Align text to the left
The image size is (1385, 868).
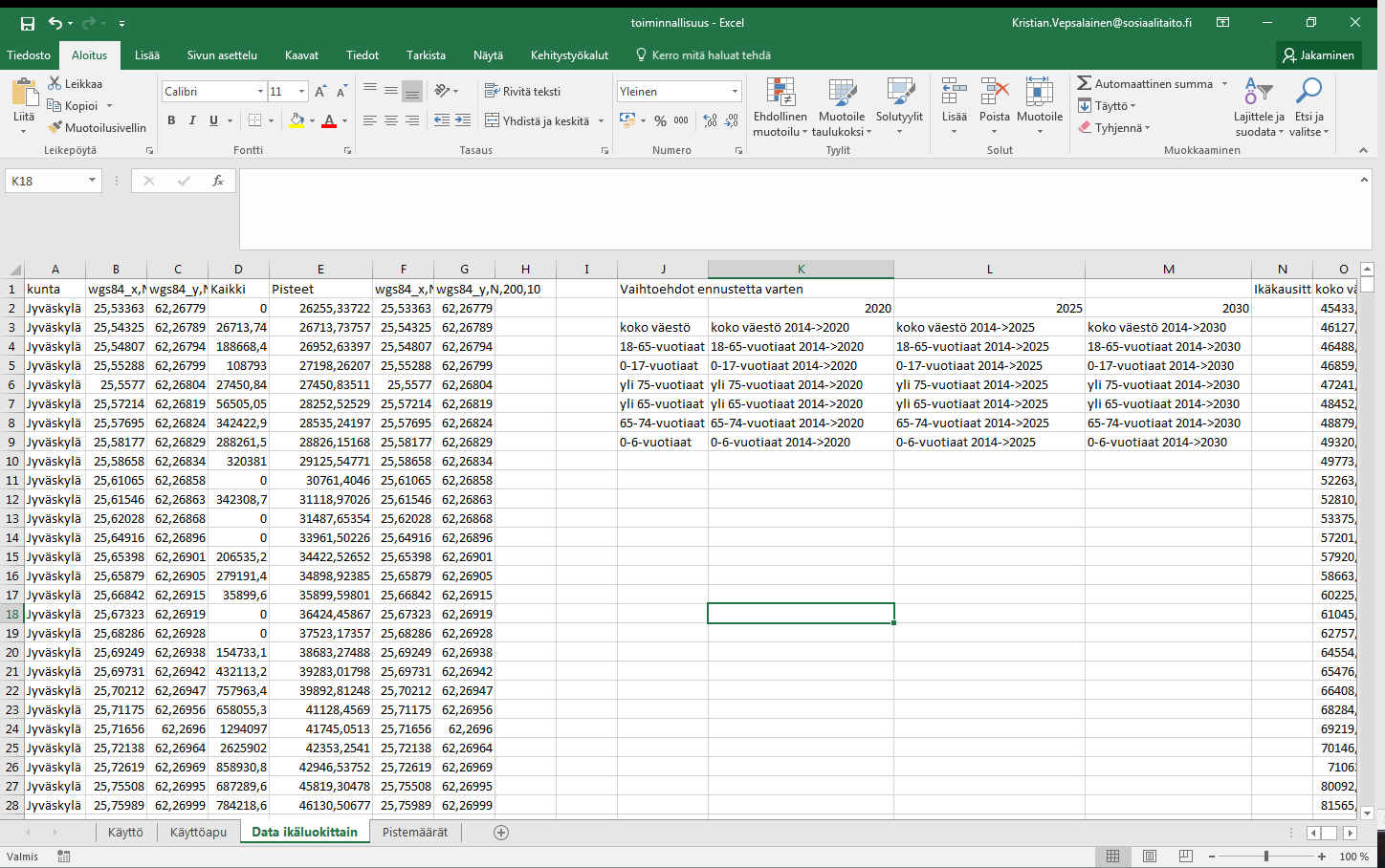(370, 120)
